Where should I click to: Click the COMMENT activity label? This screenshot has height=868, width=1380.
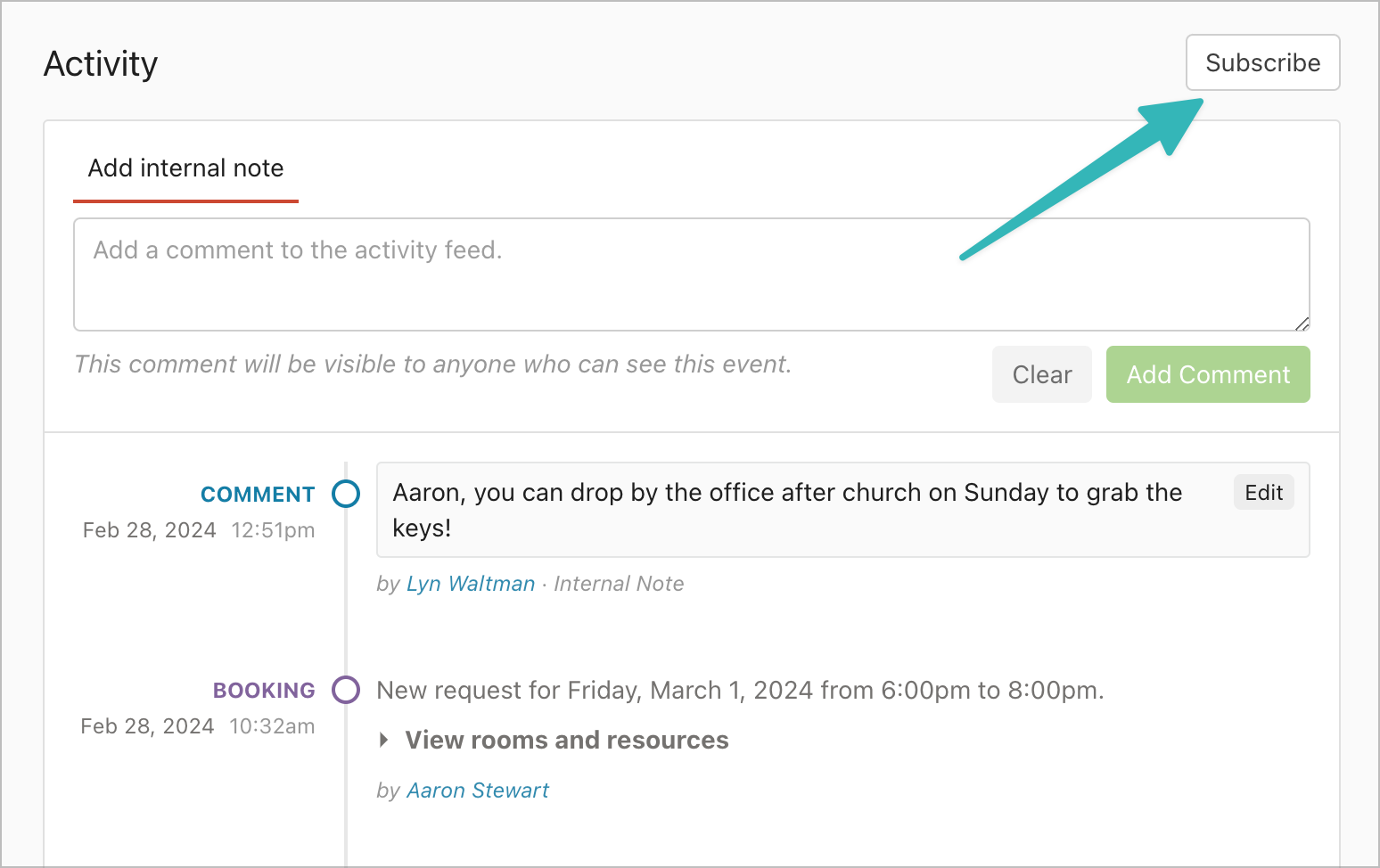258,495
